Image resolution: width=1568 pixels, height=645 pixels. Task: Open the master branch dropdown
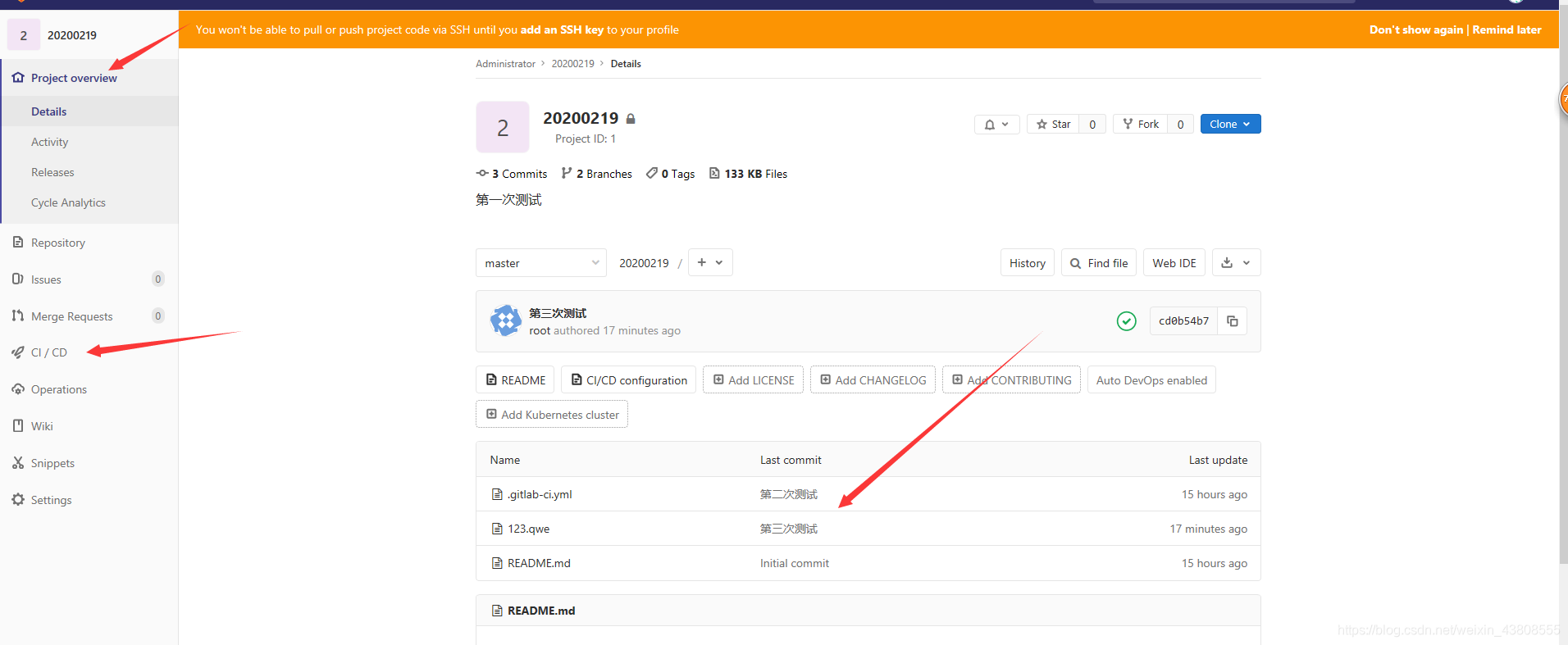(x=541, y=263)
